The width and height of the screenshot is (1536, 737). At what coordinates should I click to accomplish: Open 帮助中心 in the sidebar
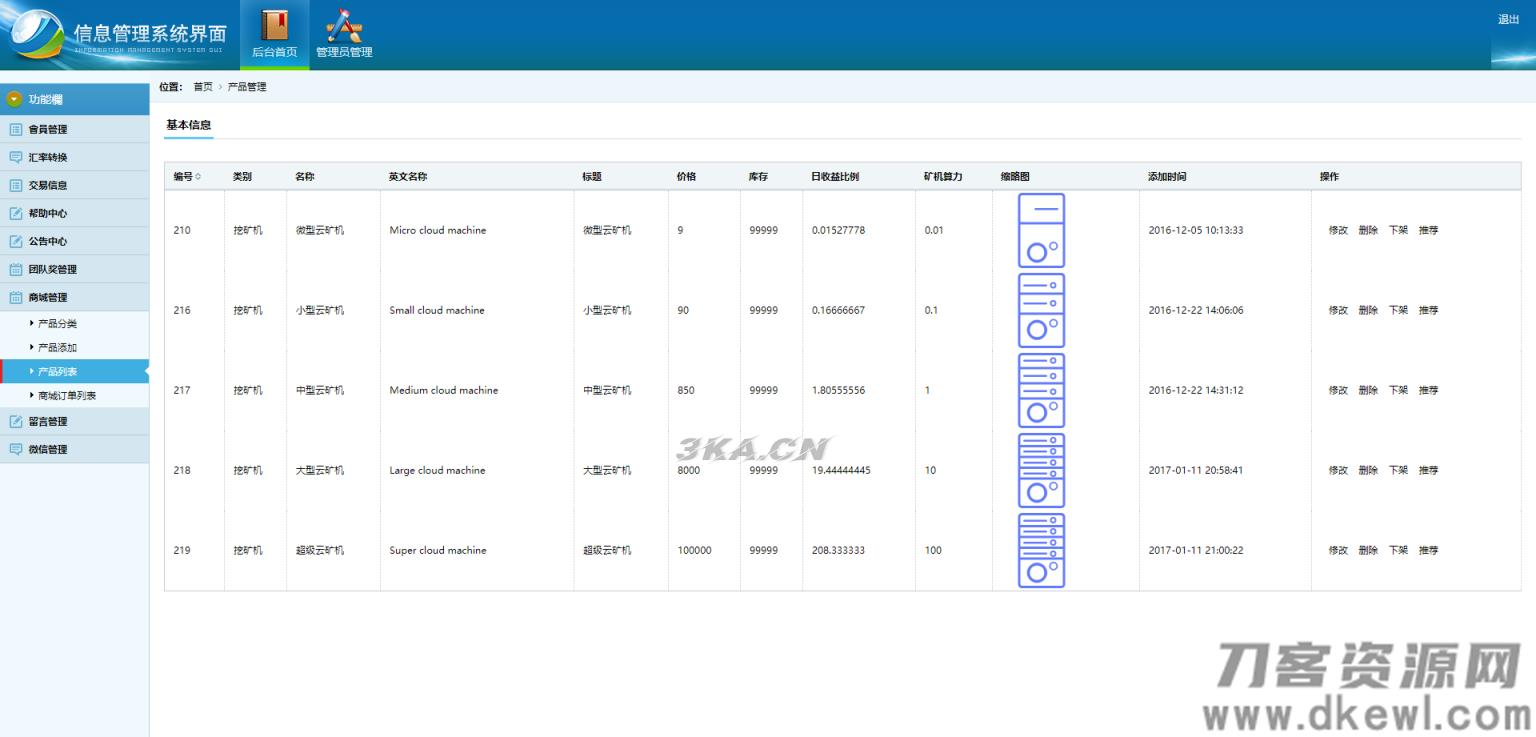pyautogui.click(x=74, y=213)
